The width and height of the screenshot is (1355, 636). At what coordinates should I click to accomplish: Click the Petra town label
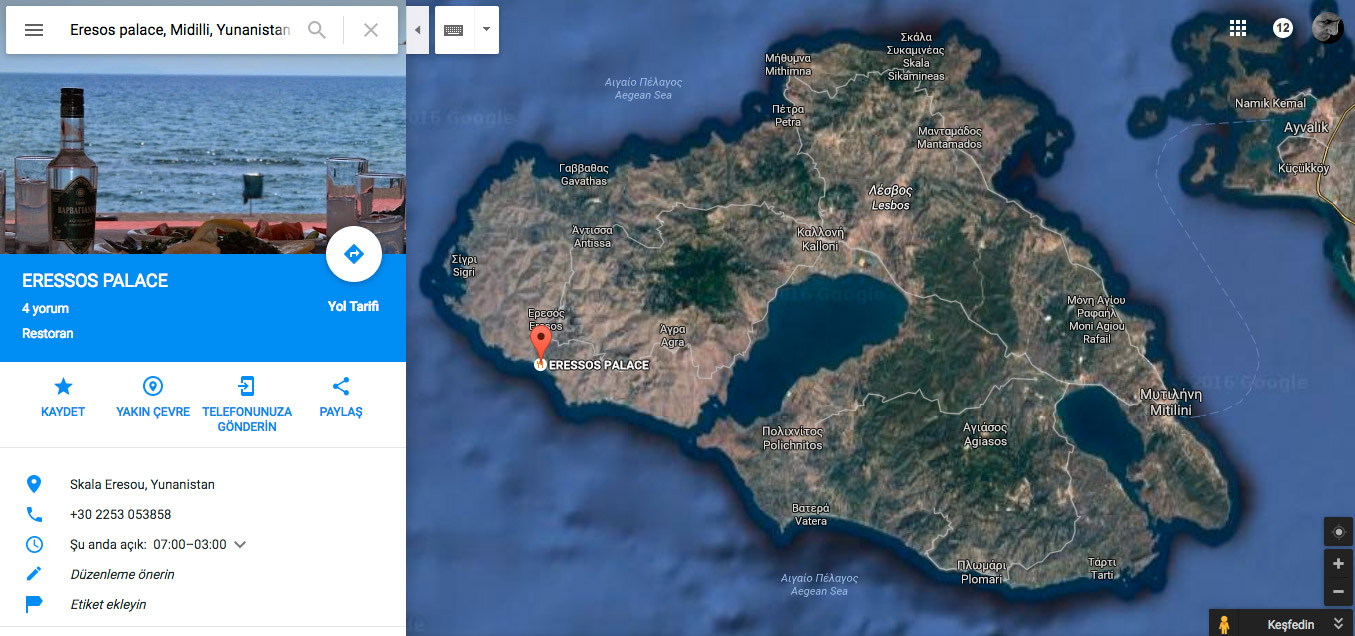coord(788,116)
